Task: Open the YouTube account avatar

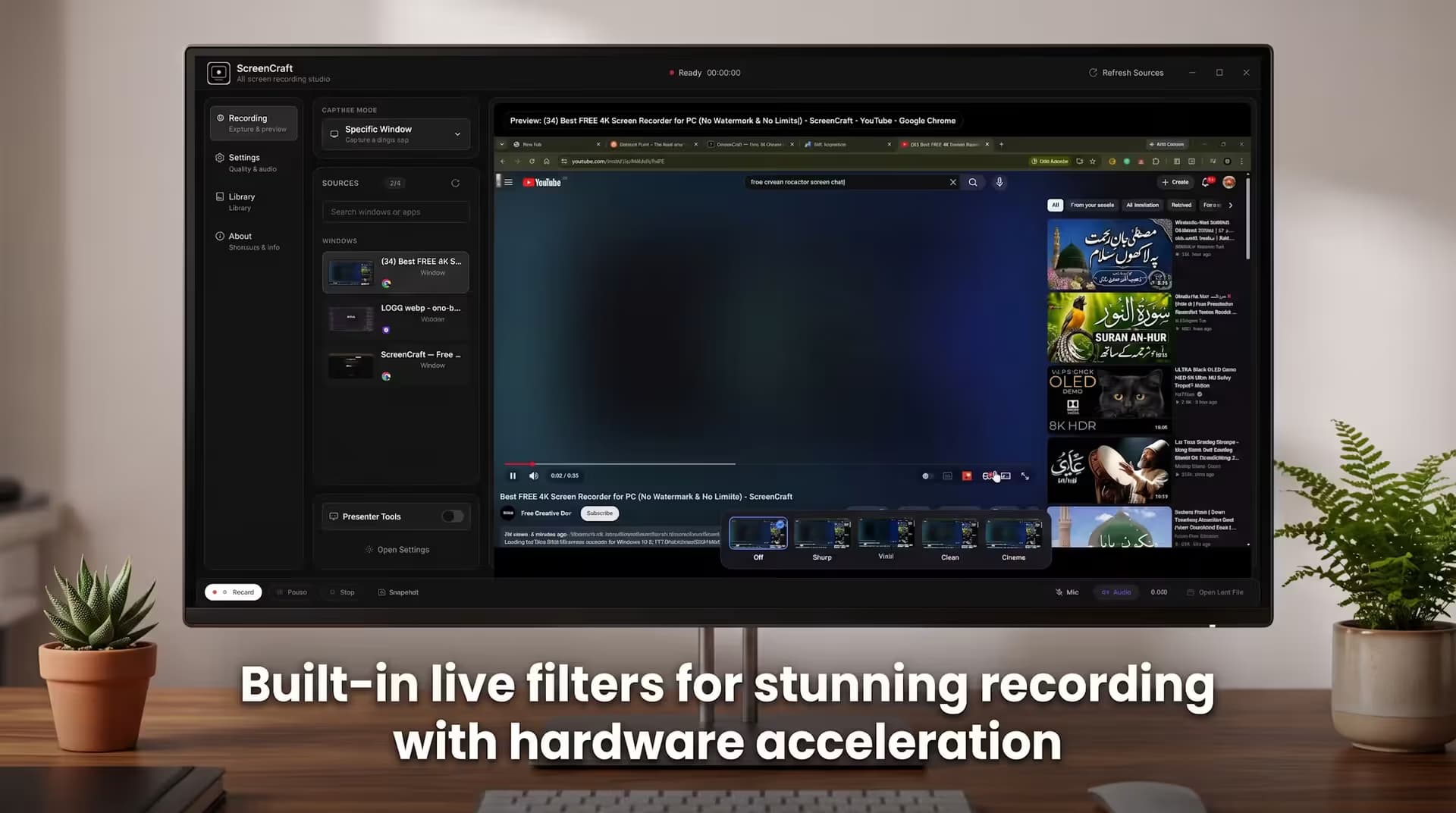Action: pyautogui.click(x=1228, y=182)
